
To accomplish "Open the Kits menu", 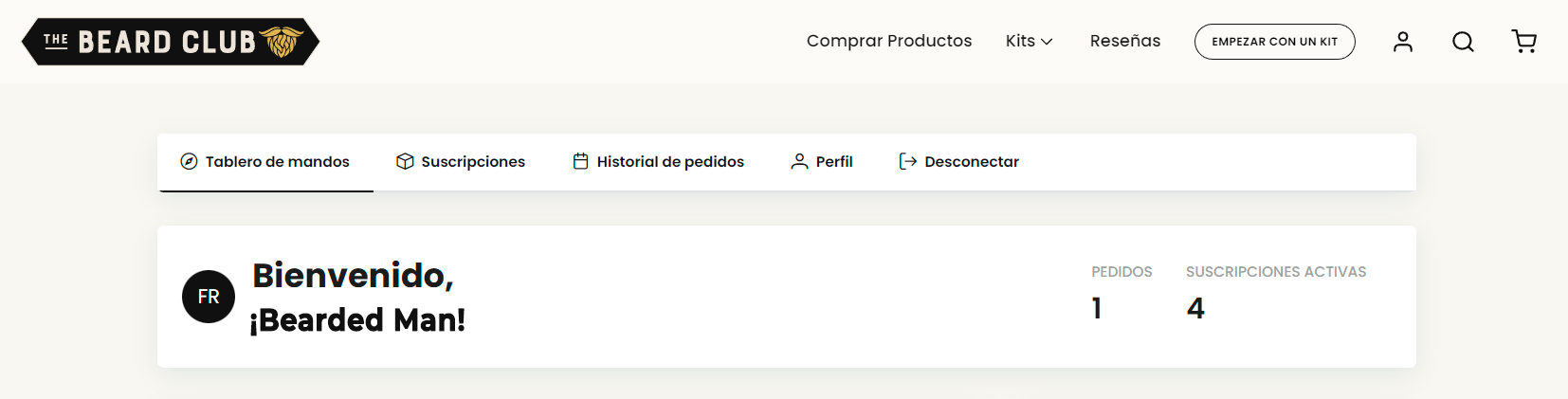I will (1030, 41).
